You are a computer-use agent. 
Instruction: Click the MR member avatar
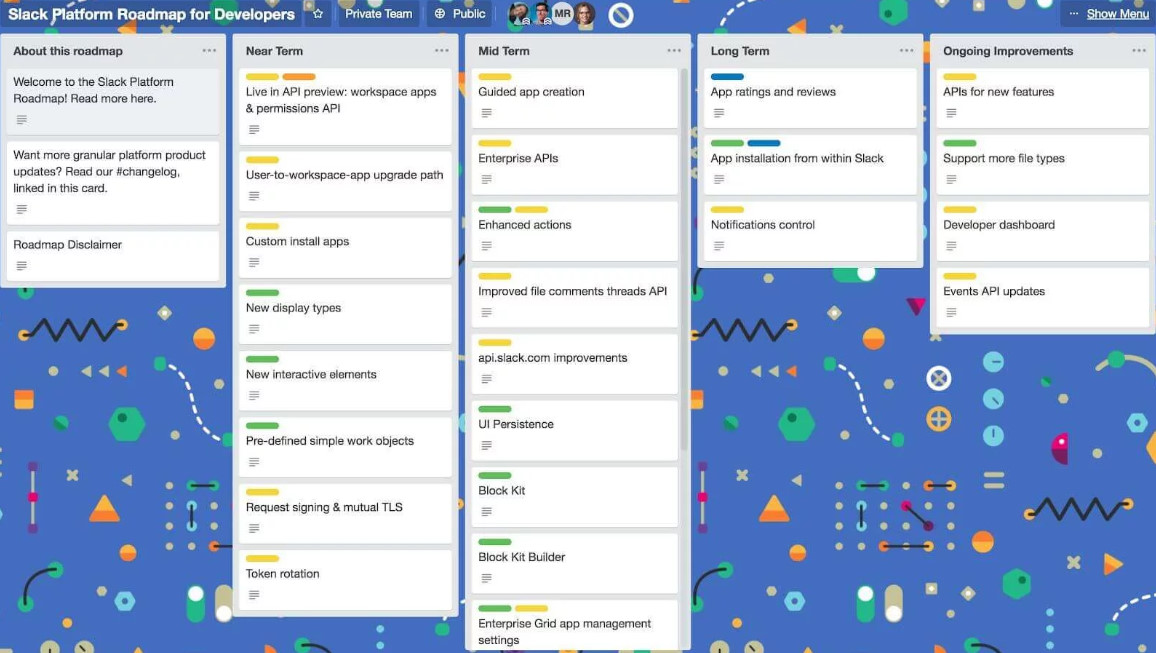coord(561,13)
